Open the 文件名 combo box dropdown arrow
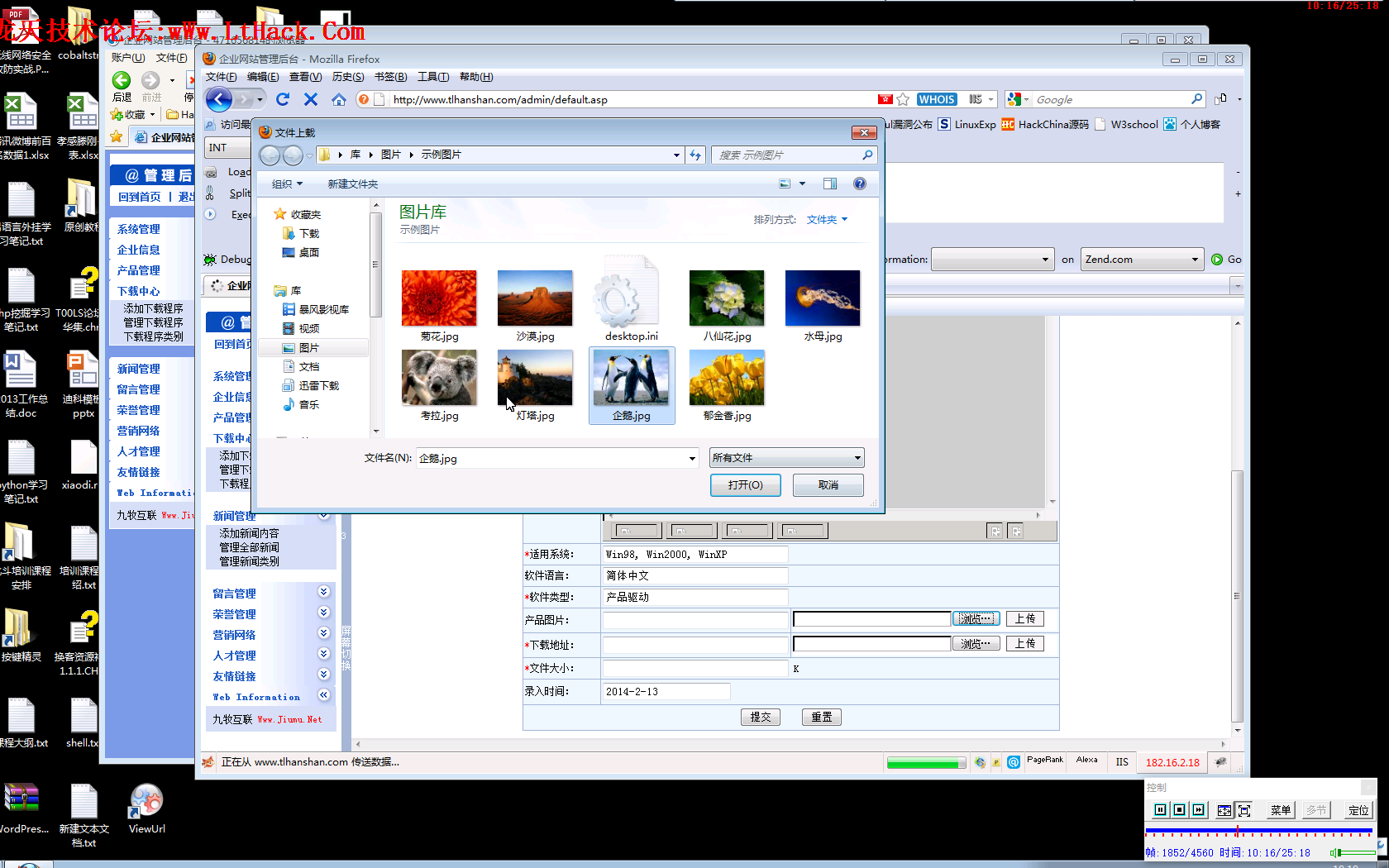This screenshot has width=1389, height=868. coord(692,459)
